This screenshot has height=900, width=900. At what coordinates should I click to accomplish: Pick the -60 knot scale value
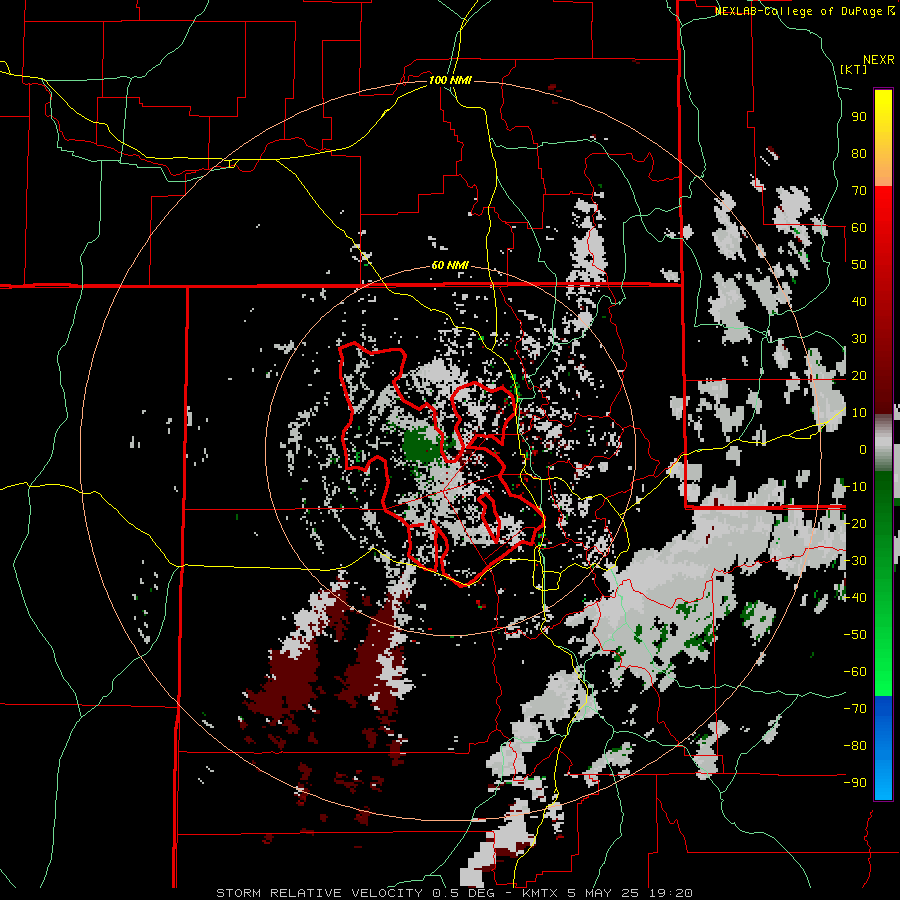[x=855, y=672]
